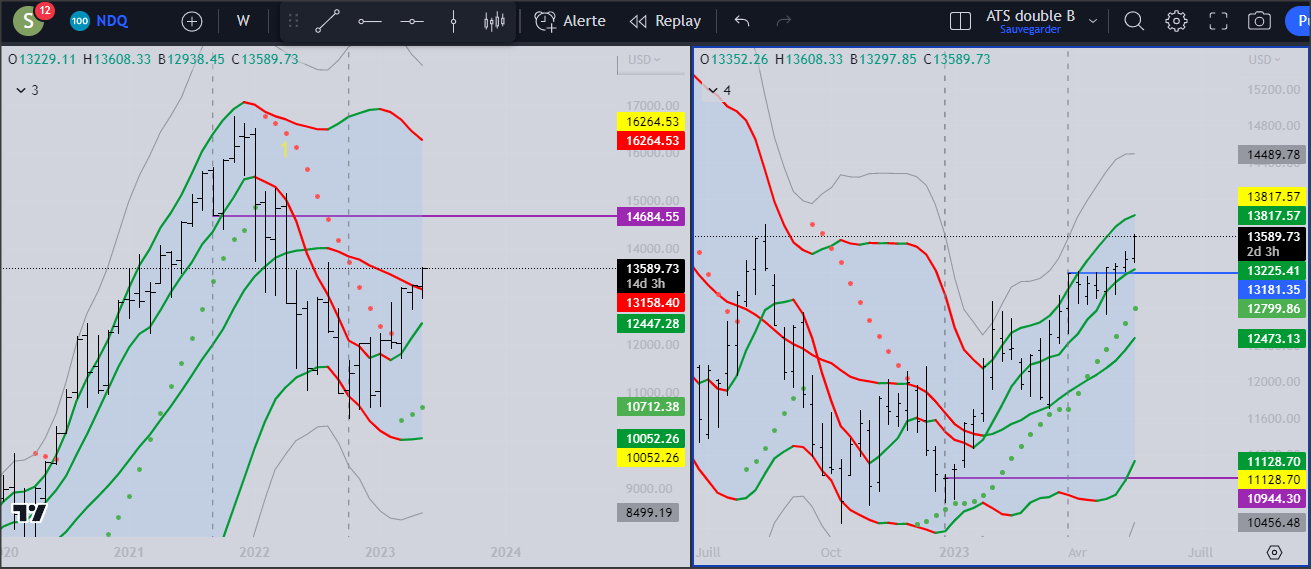Image resolution: width=1311 pixels, height=569 pixels.
Task: Click the ATS double B layout name
Action: tap(1030, 15)
